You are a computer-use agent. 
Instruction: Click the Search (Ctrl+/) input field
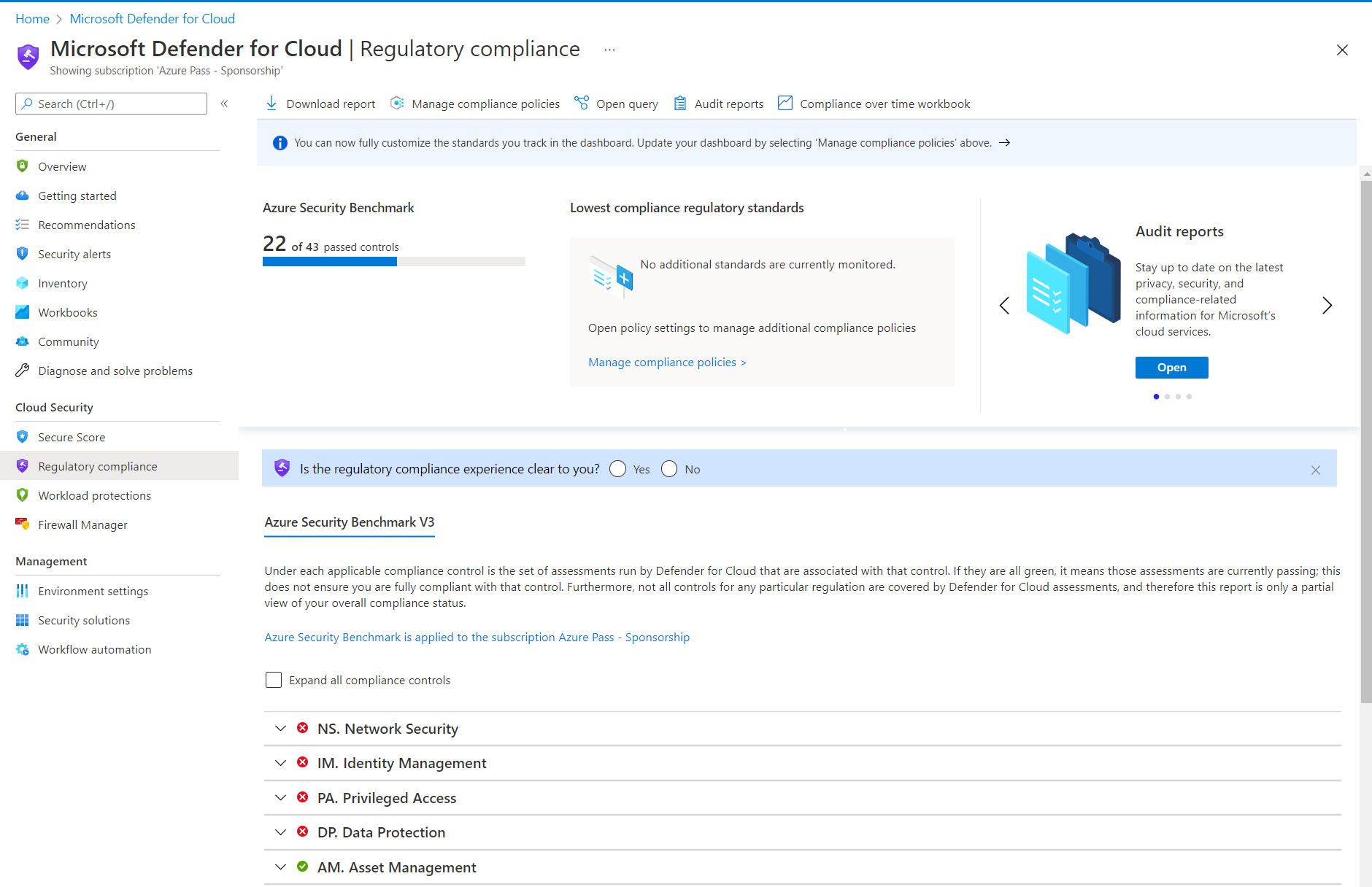111,104
